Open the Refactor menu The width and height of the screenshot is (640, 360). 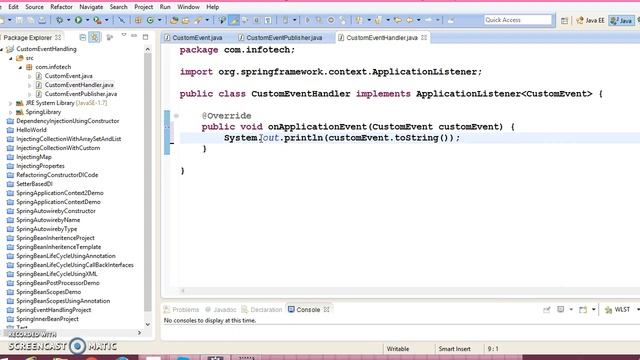61,7
